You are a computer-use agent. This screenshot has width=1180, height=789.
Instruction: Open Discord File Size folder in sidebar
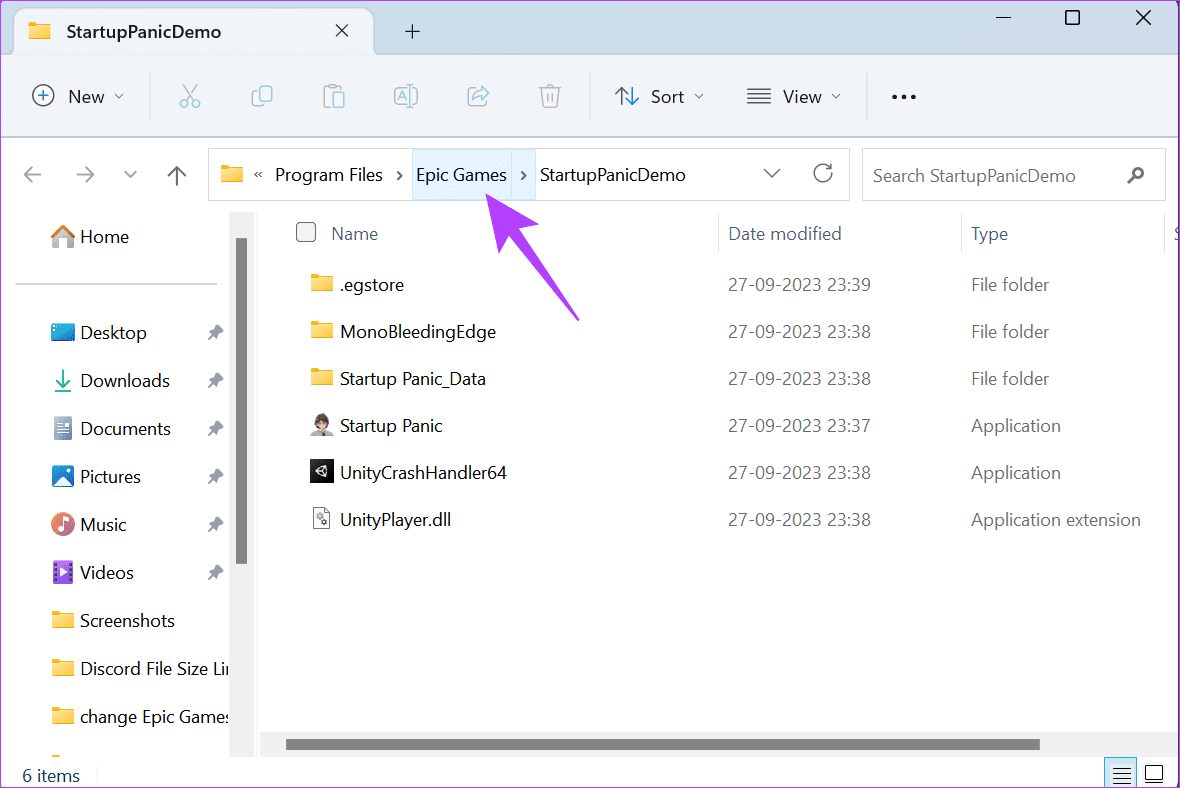(x=139, y=669)
